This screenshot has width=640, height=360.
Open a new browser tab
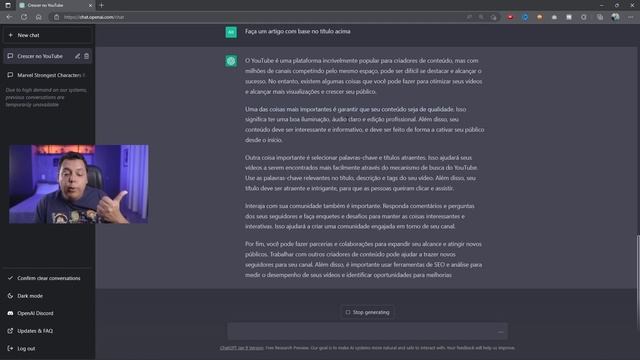tap(101, 5)
